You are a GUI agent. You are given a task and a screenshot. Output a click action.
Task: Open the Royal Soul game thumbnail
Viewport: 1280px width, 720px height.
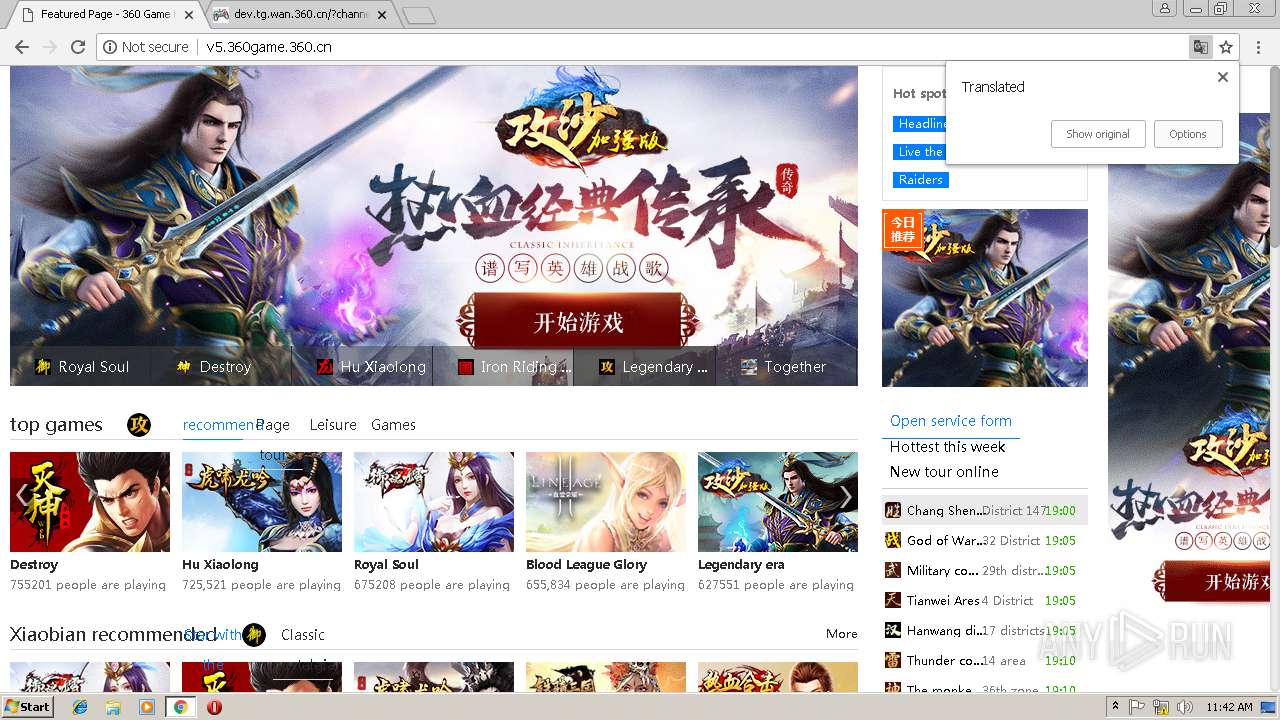coord(434,502)
